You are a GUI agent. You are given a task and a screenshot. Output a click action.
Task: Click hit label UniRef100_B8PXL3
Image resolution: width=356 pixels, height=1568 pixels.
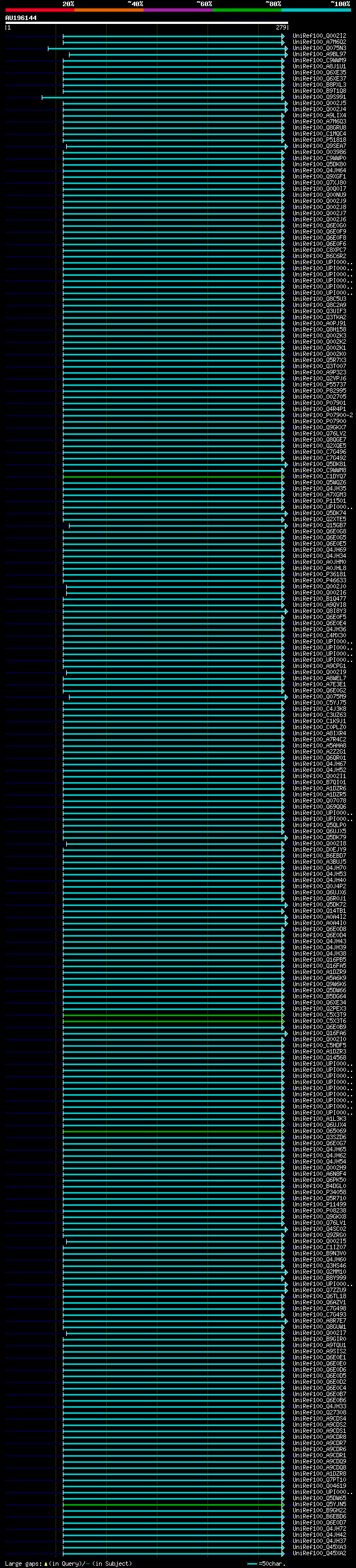click(319, 85)
